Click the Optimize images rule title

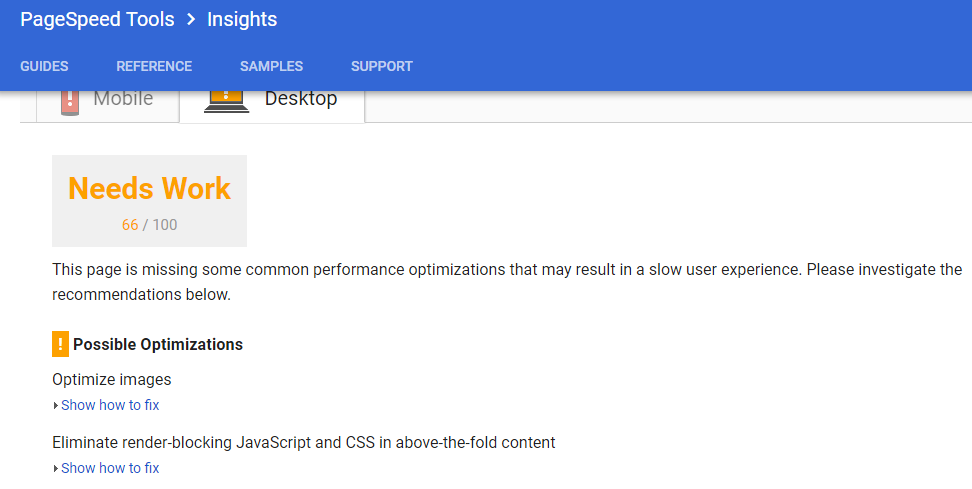pyautogui.click(x=112, y=379)
